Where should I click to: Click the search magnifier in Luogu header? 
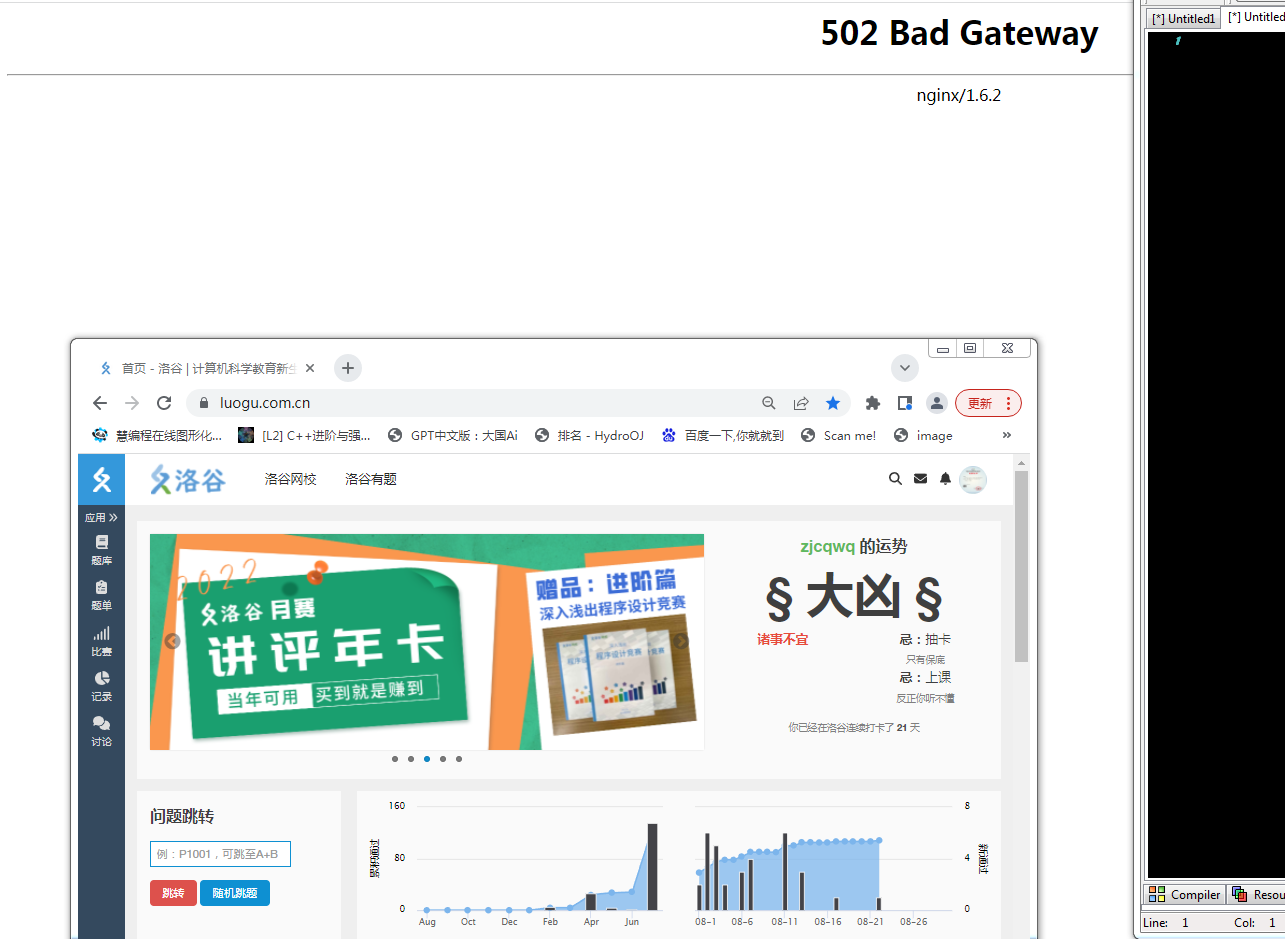pos(895,479)
